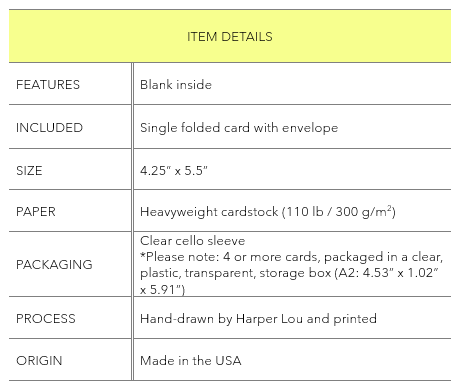Image resolution: width=461 pixels, height=386 pixels.
Task: Select the PACKAGING row label
Action: (x=54, y=264)
